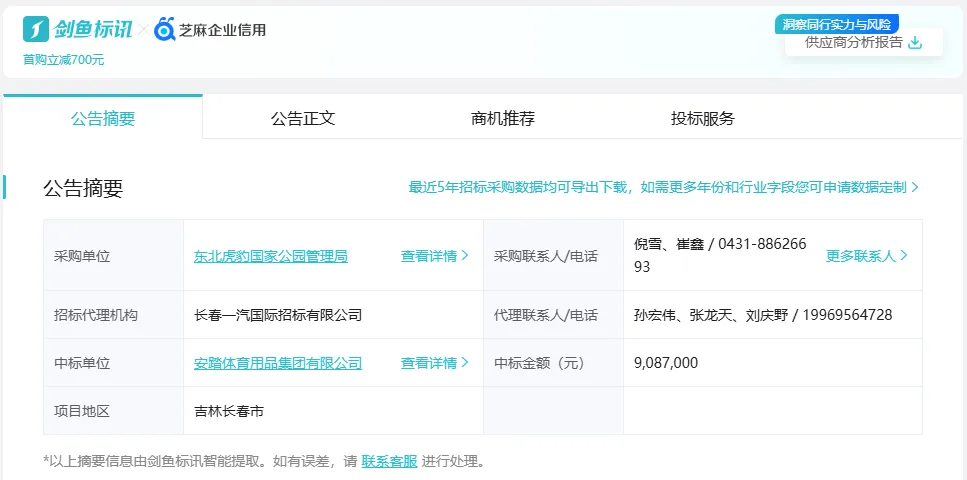Open the 商机推荐 tab
967x480 pixels.
point(503,118)
